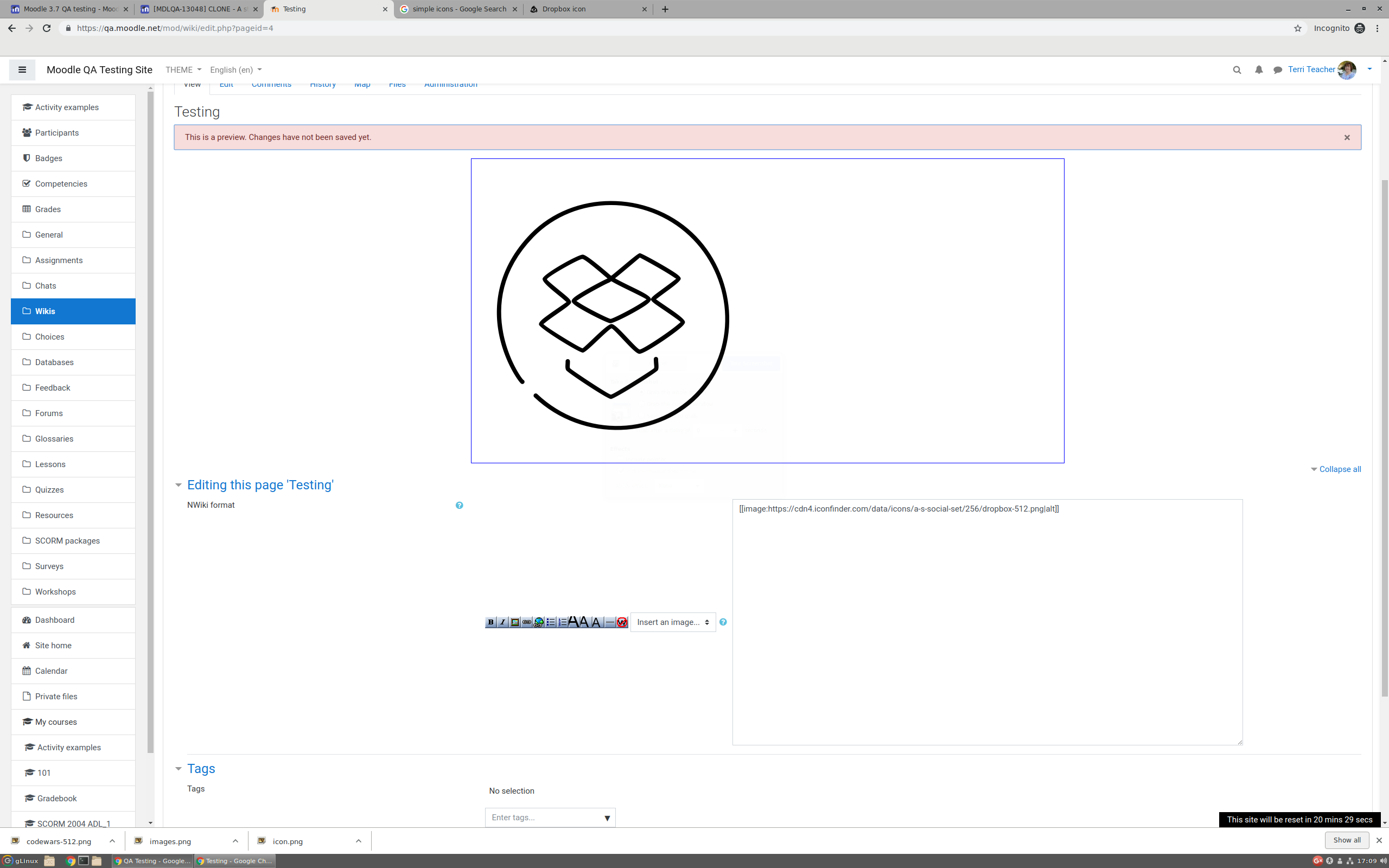1389x868 pixels.
Task: Open images.png download options arrow
Action: (x=235, y=841)
